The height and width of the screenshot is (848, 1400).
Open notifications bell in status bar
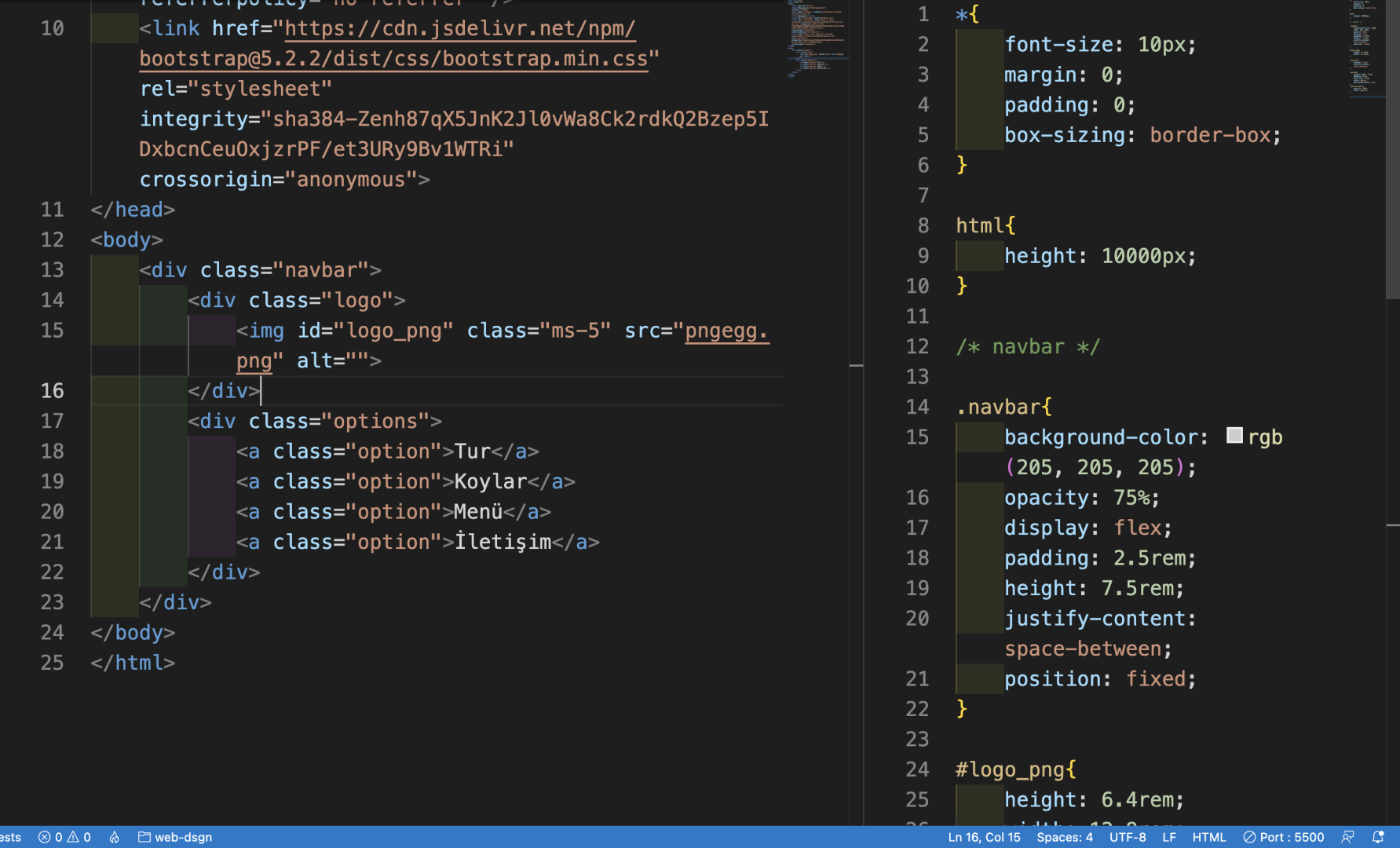[x=1378, y=837]
